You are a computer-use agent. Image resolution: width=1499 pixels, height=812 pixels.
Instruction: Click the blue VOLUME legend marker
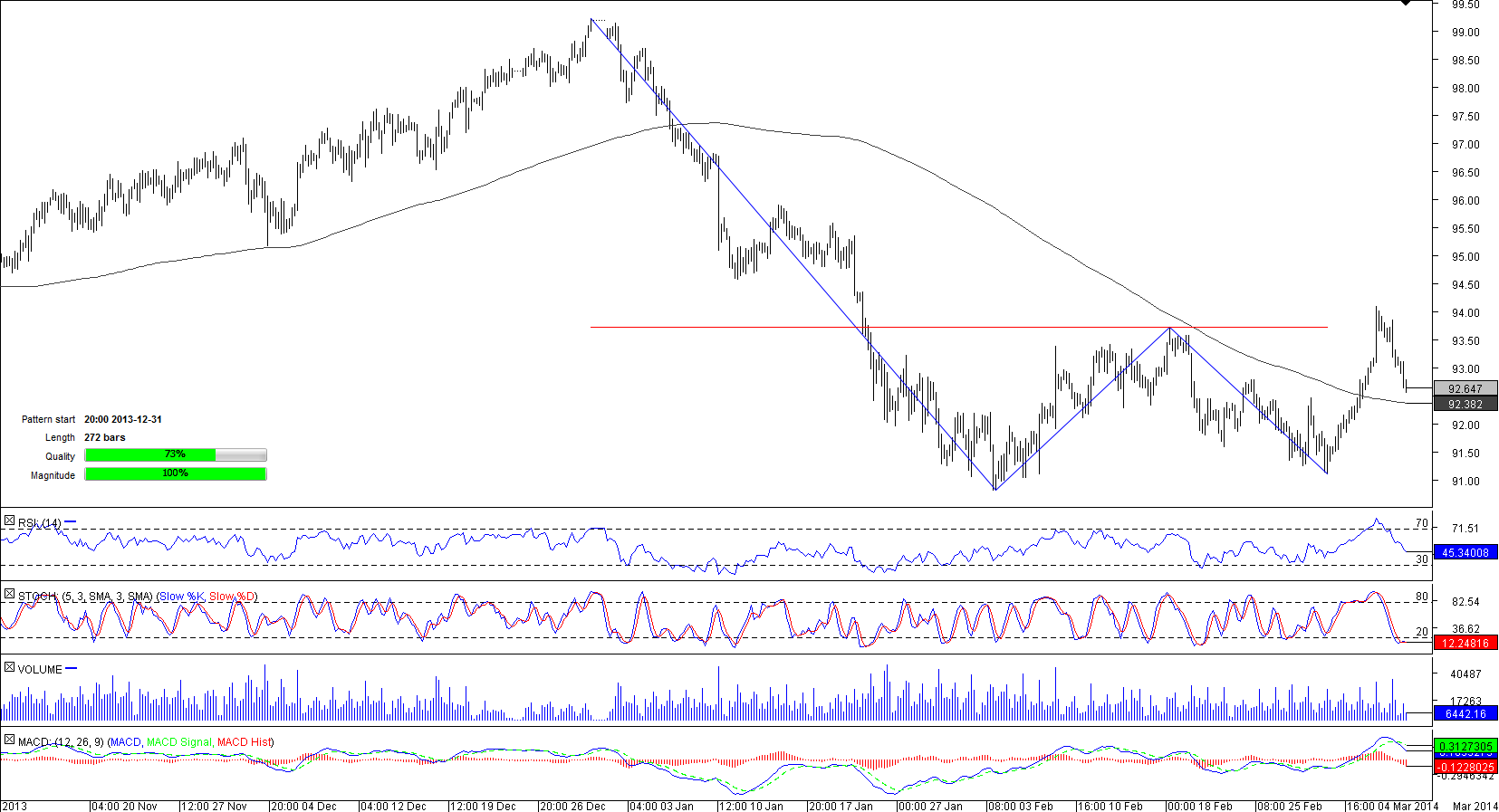72,669
